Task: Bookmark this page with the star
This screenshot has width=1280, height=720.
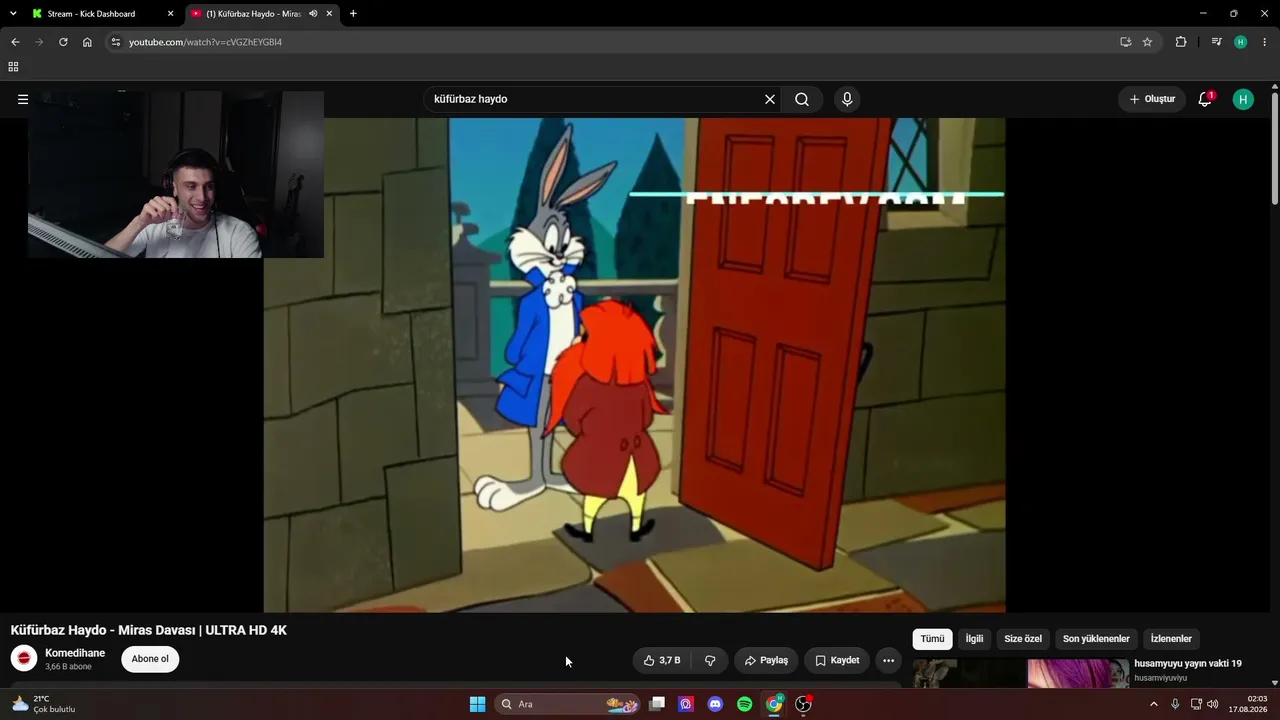Action: tap(1147, 42)
